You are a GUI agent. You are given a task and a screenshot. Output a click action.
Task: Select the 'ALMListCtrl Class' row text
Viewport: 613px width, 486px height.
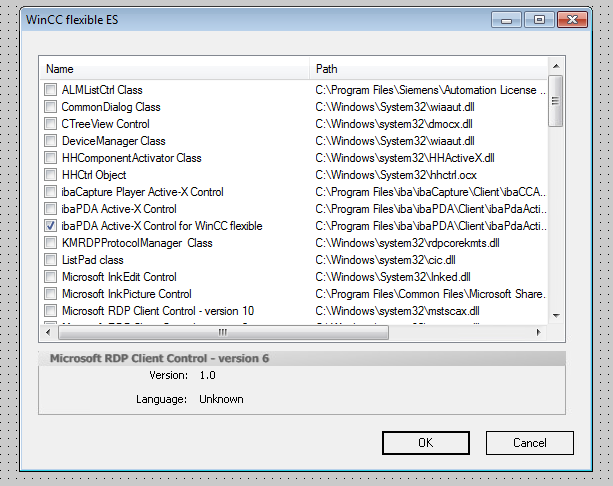(x=102, y=90)
